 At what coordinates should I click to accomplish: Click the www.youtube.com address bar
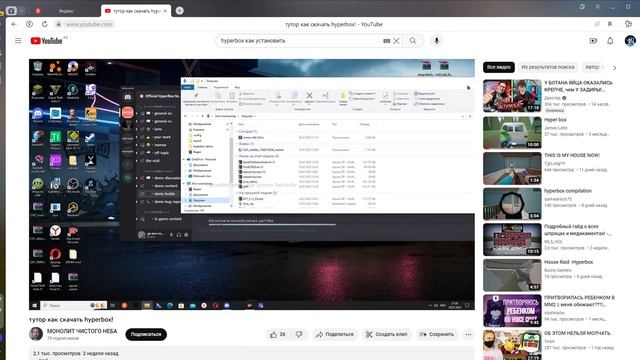(89, 24)
